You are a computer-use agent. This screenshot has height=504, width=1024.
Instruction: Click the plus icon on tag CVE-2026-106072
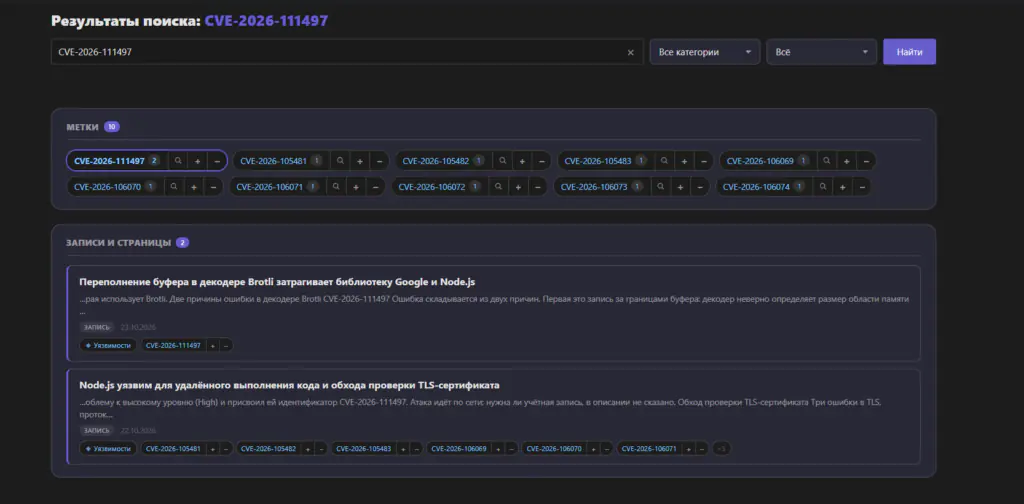coord(518,187)
